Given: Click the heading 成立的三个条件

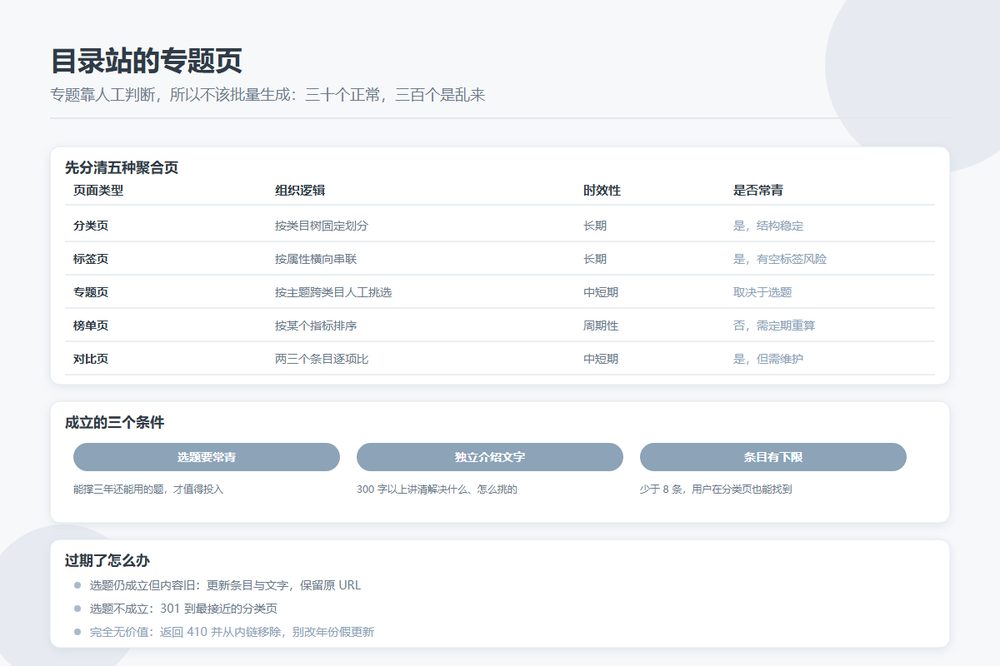Looking at the screenshot, I should coord(114,422).
